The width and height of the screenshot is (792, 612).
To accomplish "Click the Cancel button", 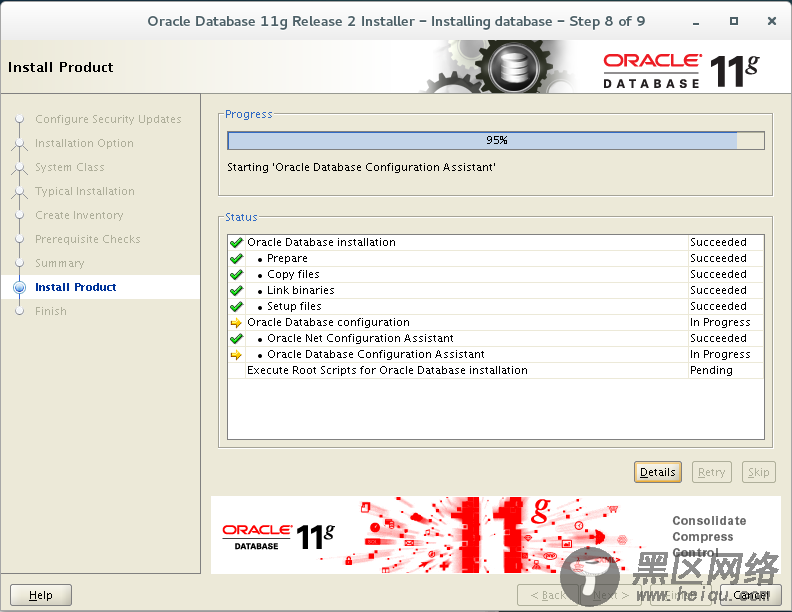I will 751,595.
